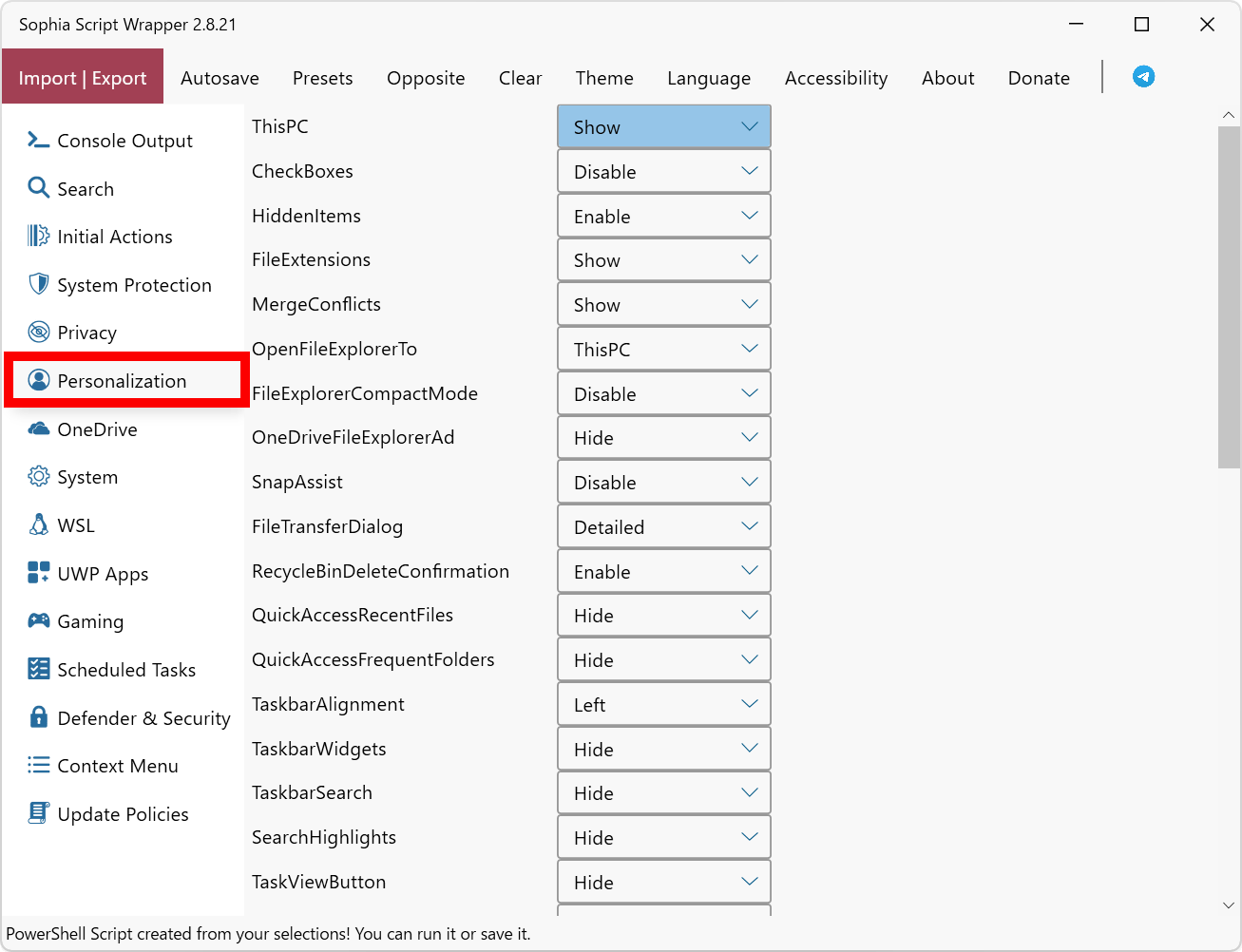The height and width of the screenshot is (952, 1242).
Task: Click the UWP Apps tiles icon
Action: pyautogui.click(x=38, y=572)
